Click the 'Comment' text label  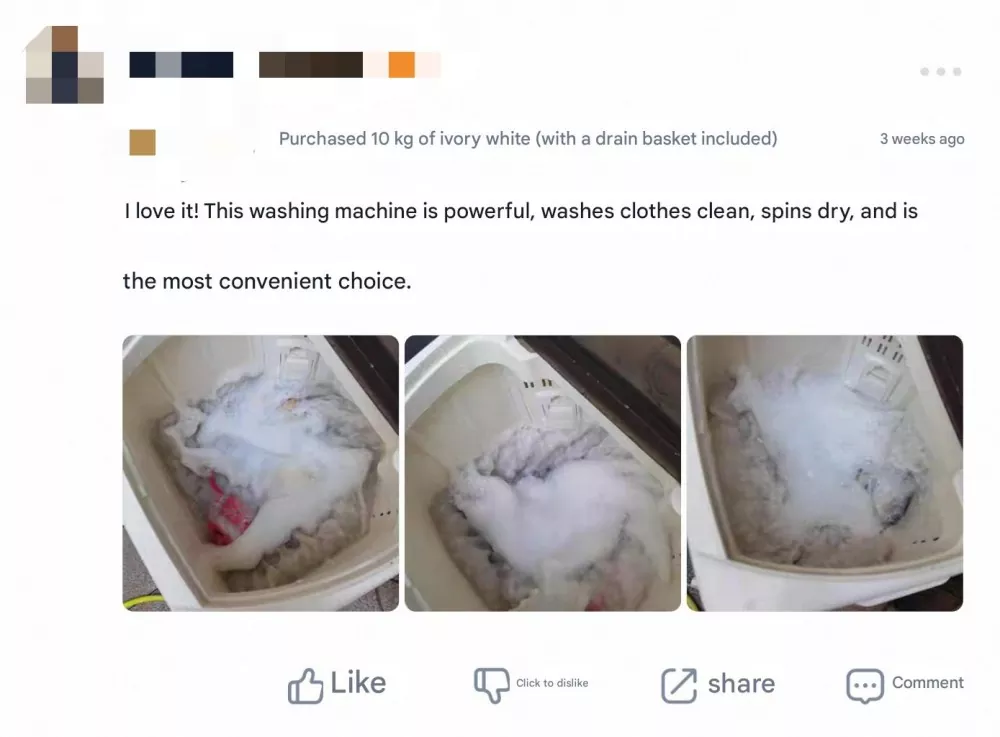pyautogui.click(x=928, y=682)
